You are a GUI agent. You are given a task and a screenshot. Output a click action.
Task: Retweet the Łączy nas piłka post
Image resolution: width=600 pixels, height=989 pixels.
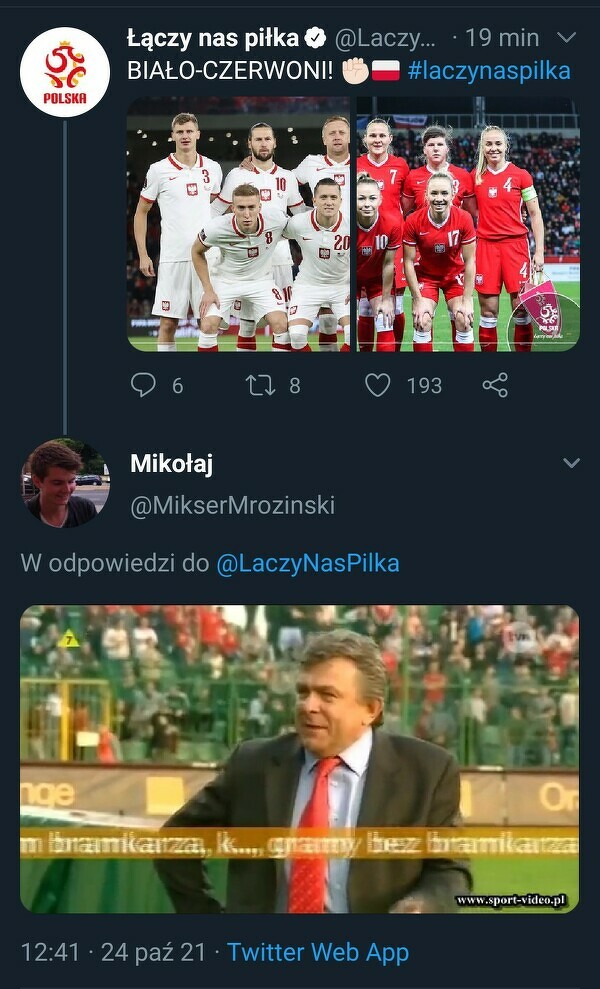point(260,385)
